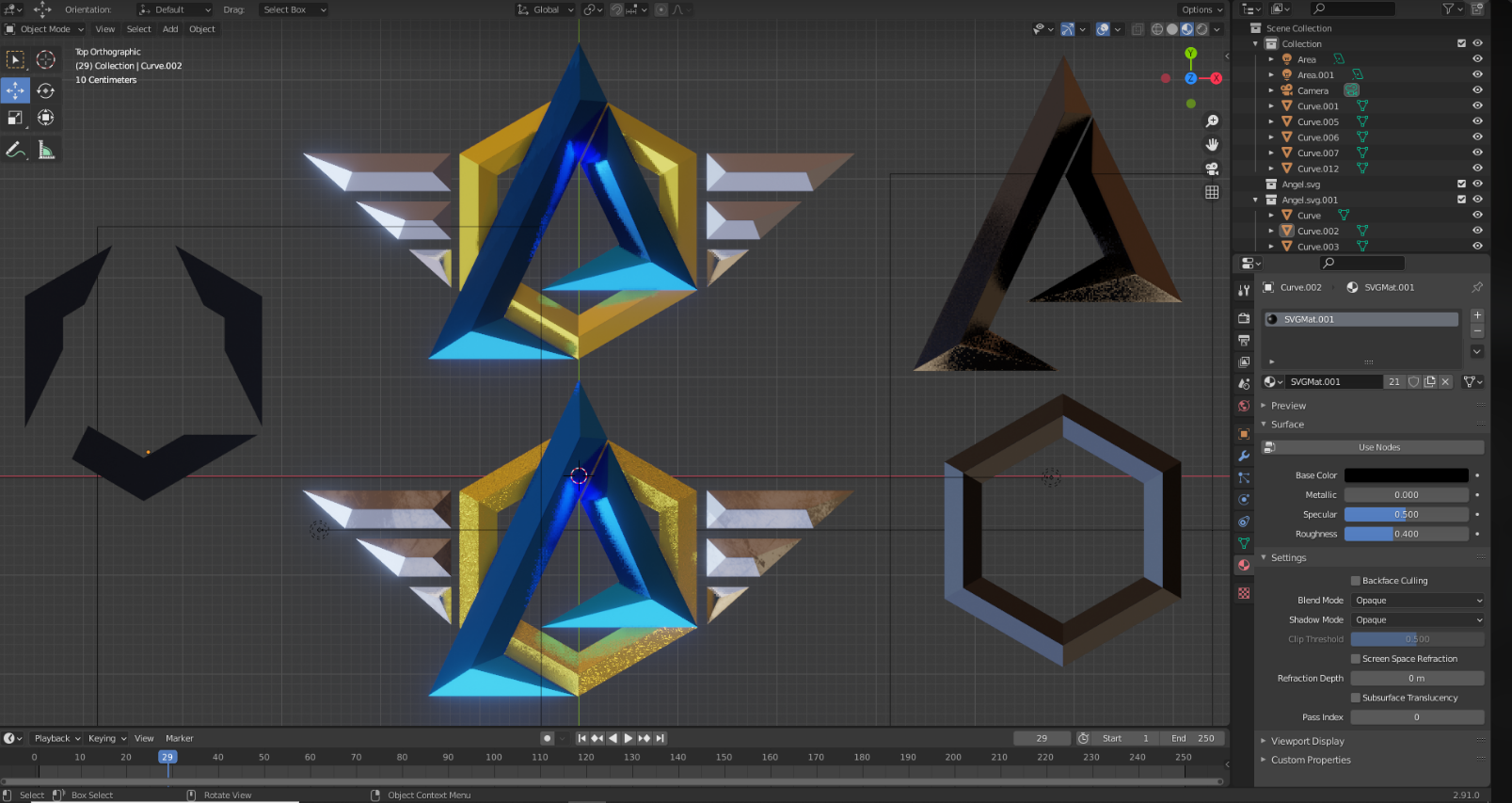Open the Output properties tab
This screenshot has width=1512, height=803.
click(1244, 340)
